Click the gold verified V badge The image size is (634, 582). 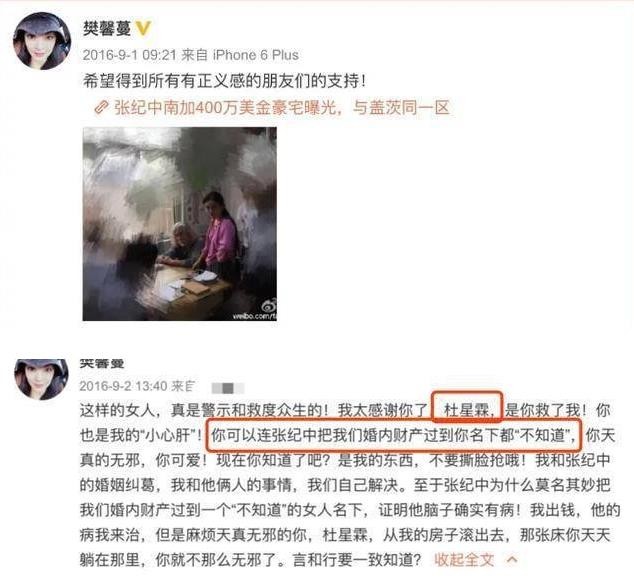click(x=143, y=29)
